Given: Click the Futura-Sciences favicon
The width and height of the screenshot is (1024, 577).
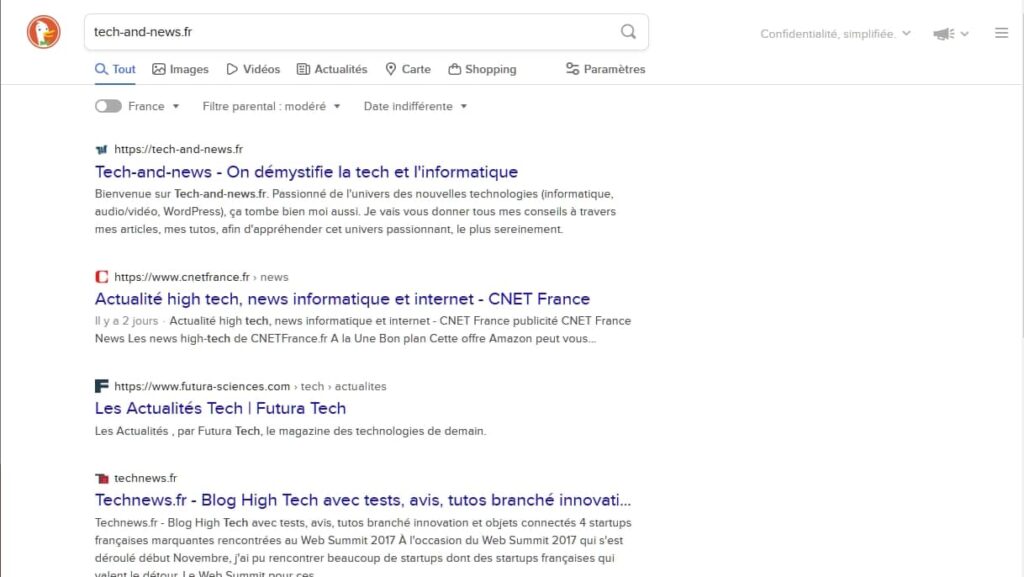Looking at the screenshot, I should [x=100, y=385].
